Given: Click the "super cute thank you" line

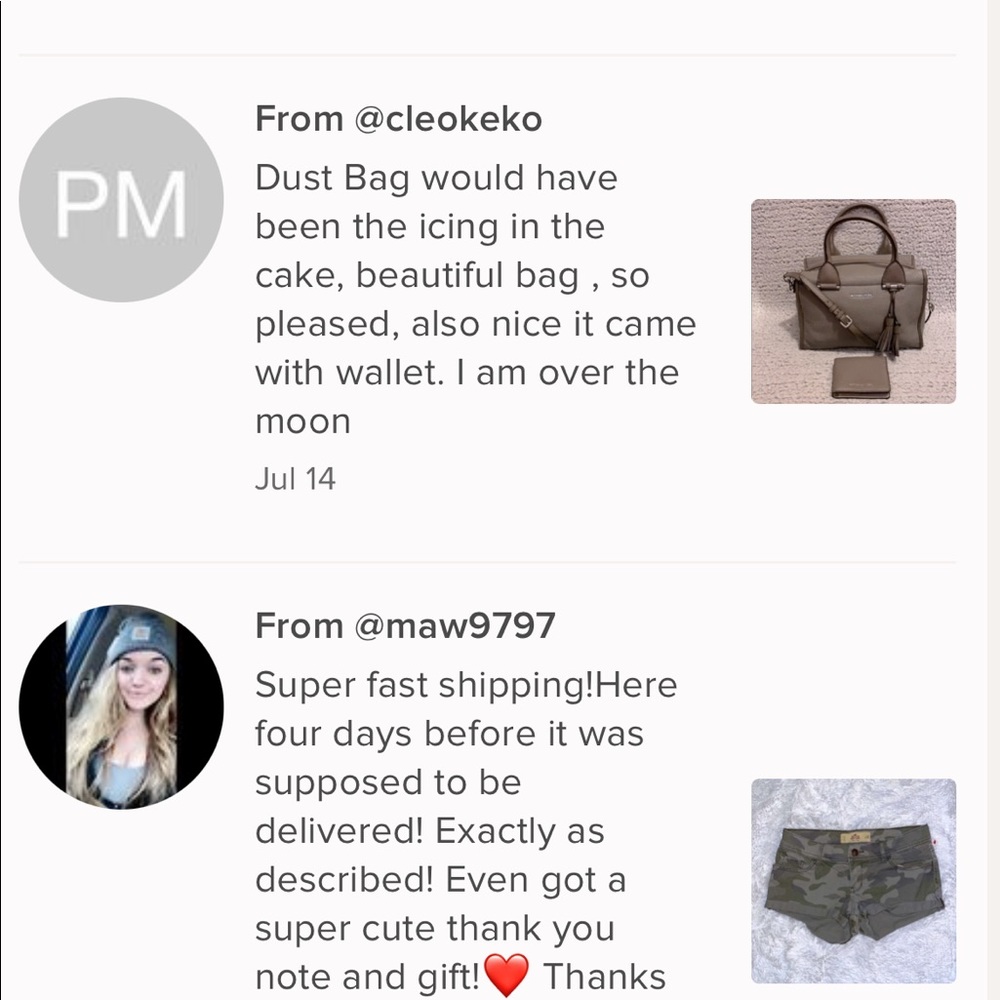Looking at the screenshot, I should [434, 929].
